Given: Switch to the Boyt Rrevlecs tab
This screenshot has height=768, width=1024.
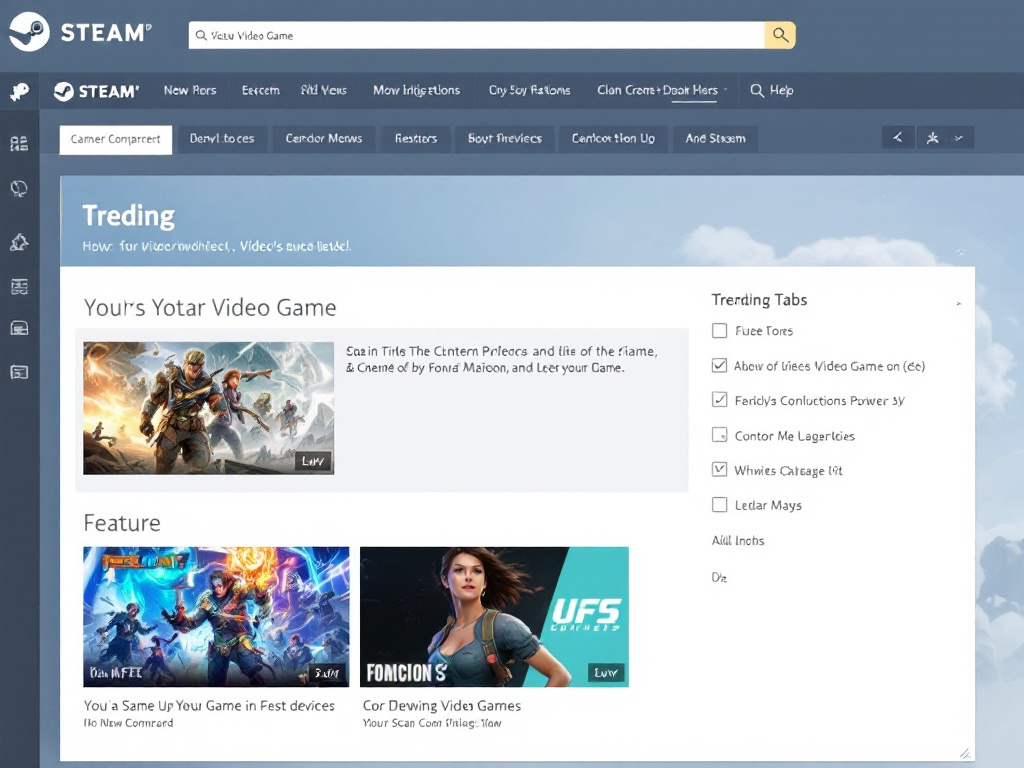Looking at the screenshot, I should coord(505,138).
